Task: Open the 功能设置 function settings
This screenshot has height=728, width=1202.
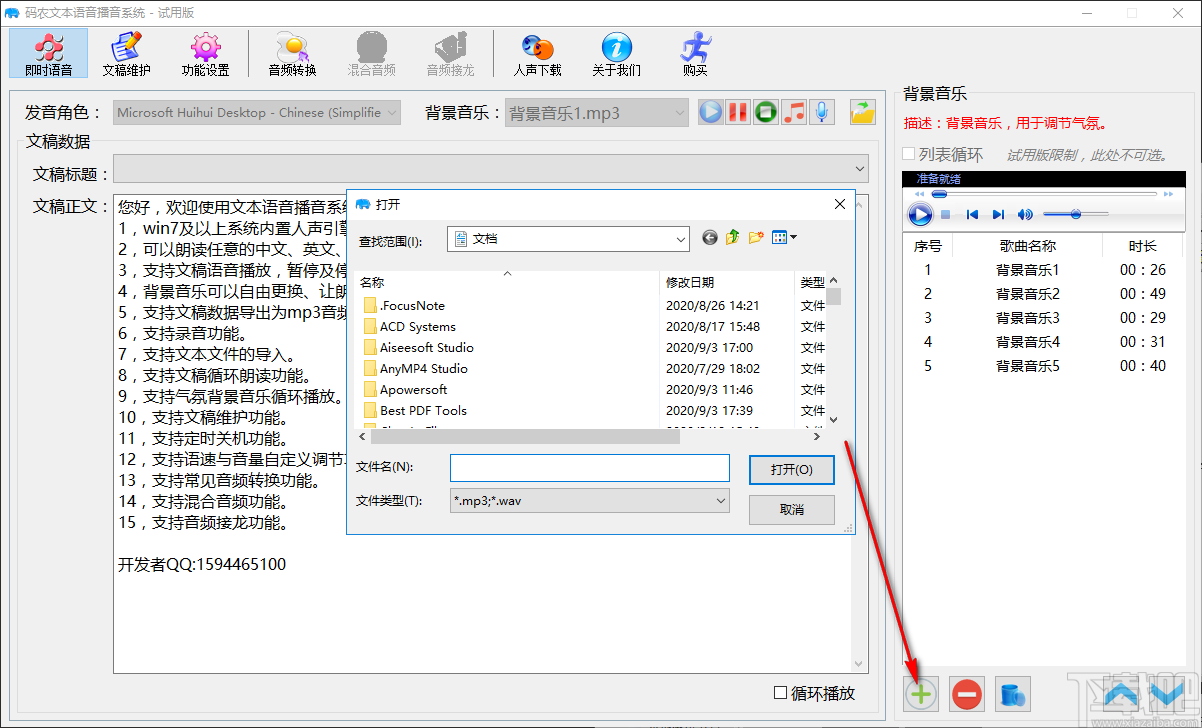Action: coord(206,53)
